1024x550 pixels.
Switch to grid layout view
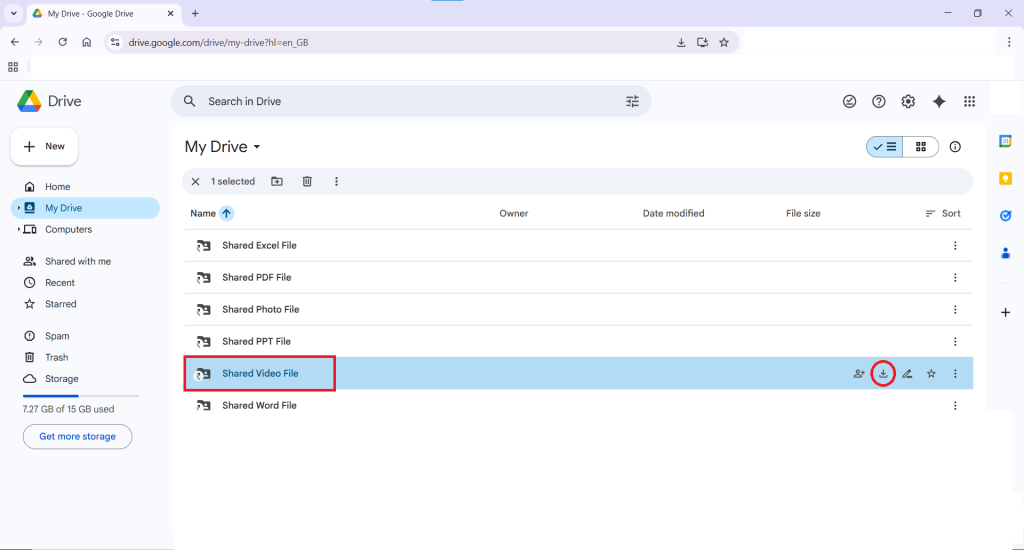click(921, 147)
